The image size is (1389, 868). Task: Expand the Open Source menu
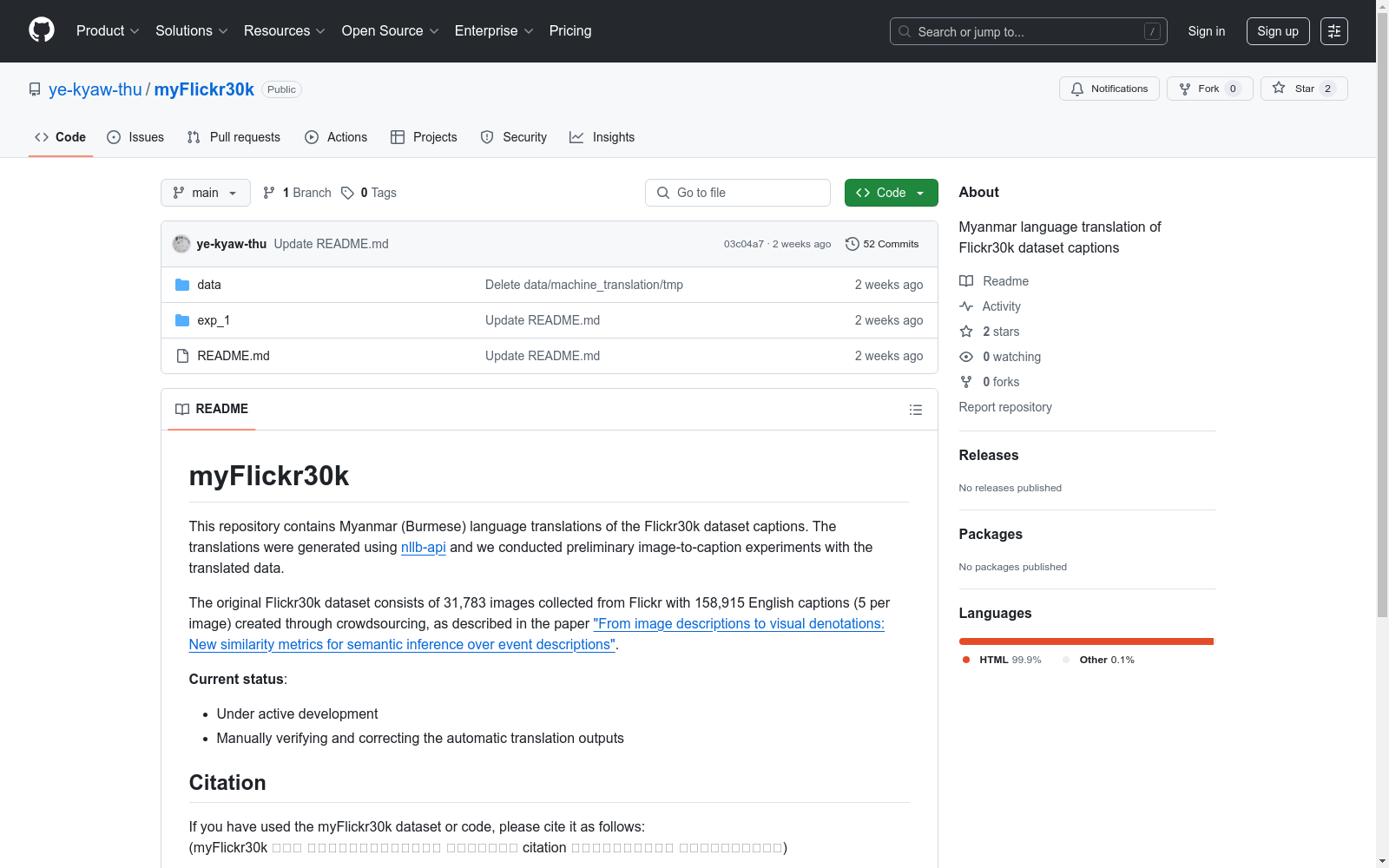pyautogui.click(x=391, y=31)
